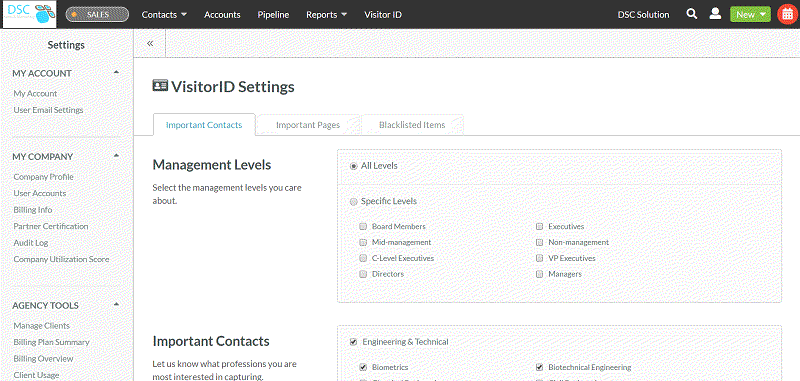Uncheck Engineering & Technical checkbox
This screenshot has height=381, width=800.
(x=353, y=342)
